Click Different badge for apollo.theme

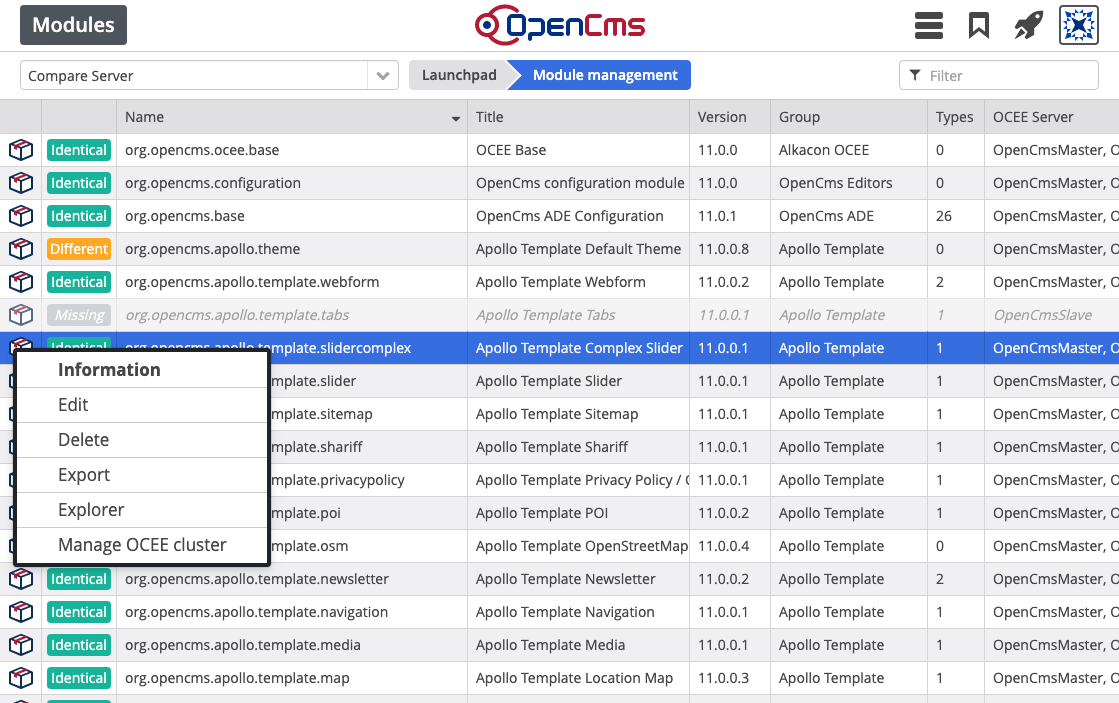point(79,249)
